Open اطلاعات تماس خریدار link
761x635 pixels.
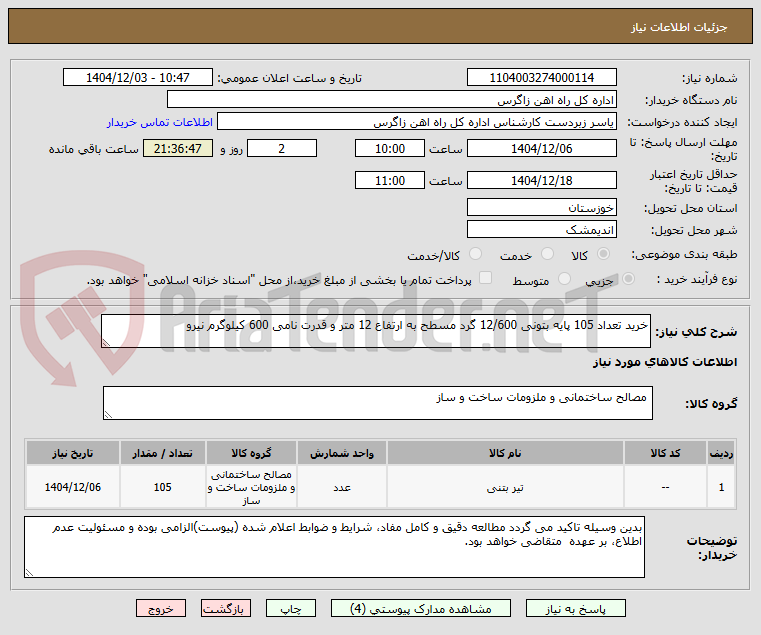pos(160,122)
